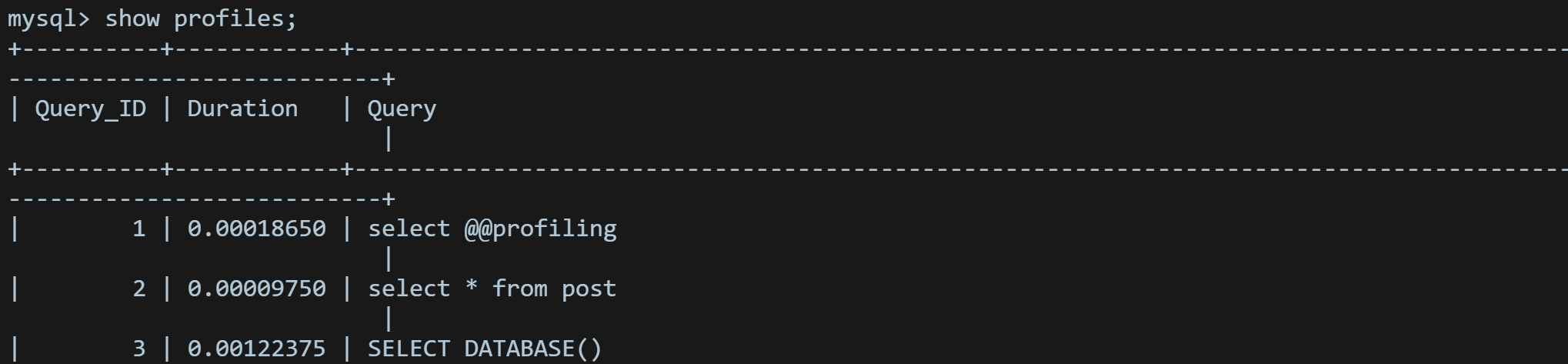Viewport: 1568px width, 364px height.
Task: Click the asterisk in query 2
Action: point(472,286)
